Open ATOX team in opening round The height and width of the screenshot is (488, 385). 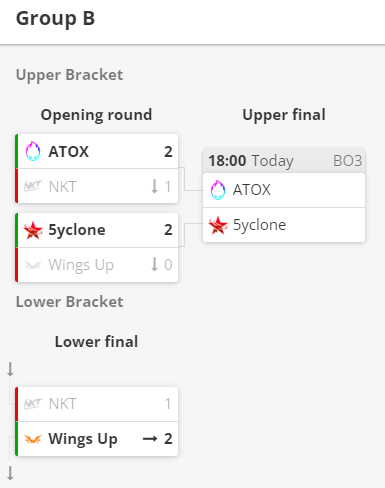97,151
